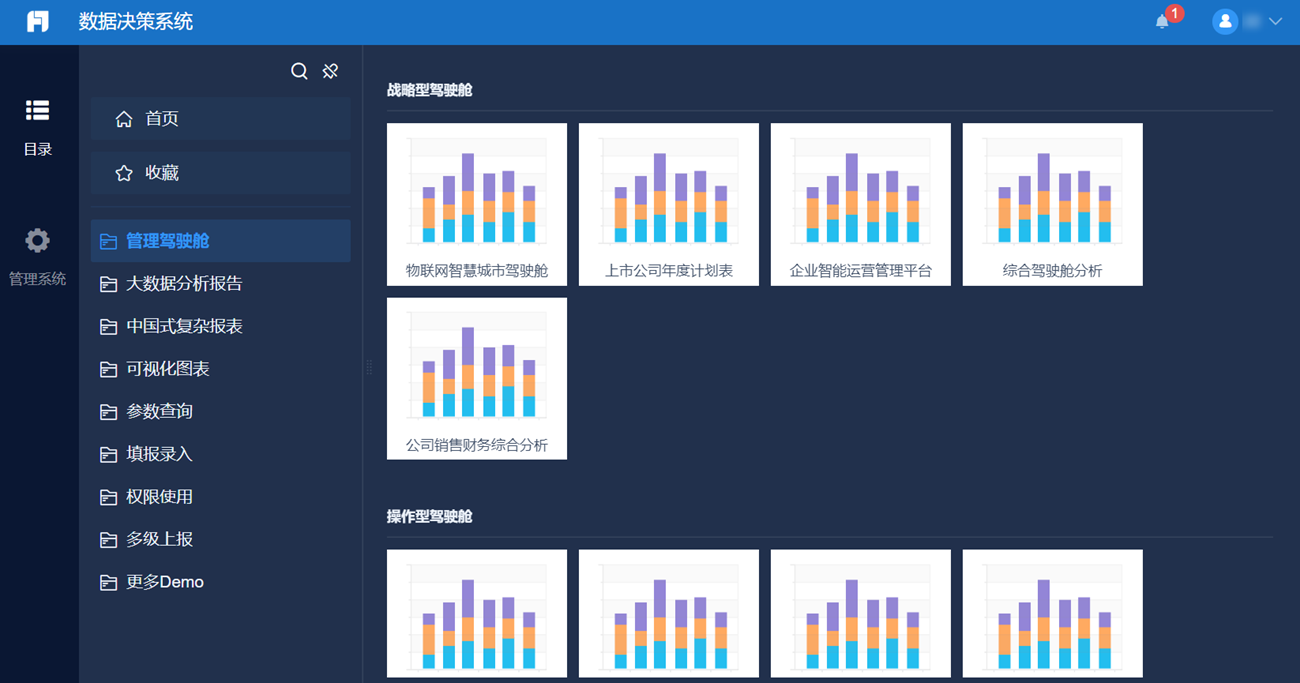Select 管理驾驶舱 in the tree
1300x683 pixels.
(220, 241)
